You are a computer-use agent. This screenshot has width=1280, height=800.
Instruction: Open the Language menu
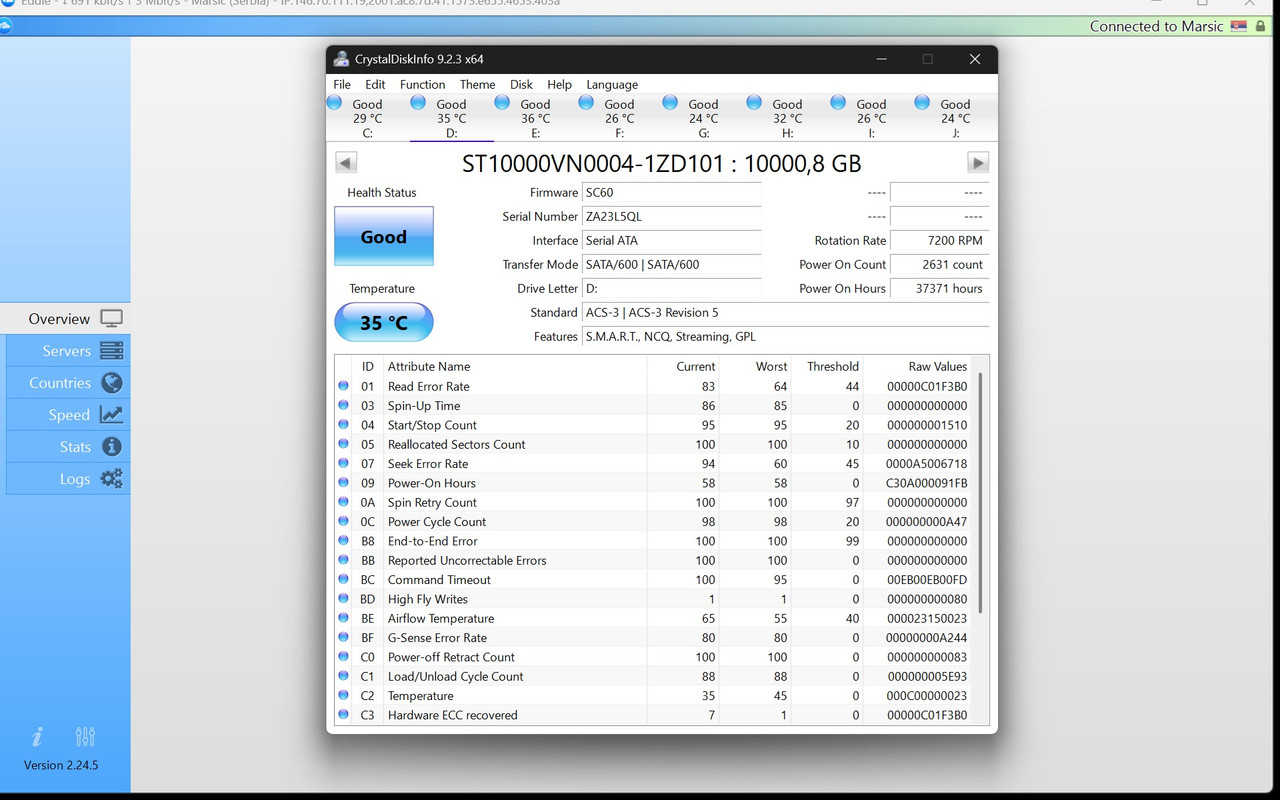tap(612, 85)
